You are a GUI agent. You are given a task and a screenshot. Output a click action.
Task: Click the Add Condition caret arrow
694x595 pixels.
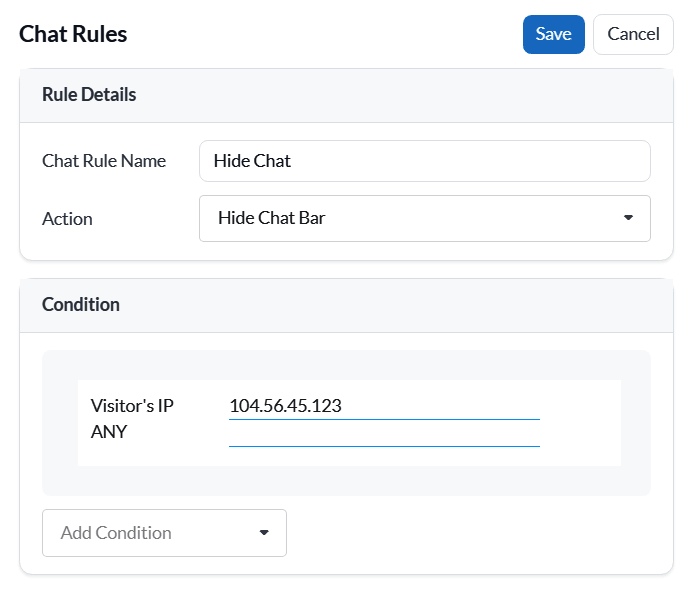point(264,533)
